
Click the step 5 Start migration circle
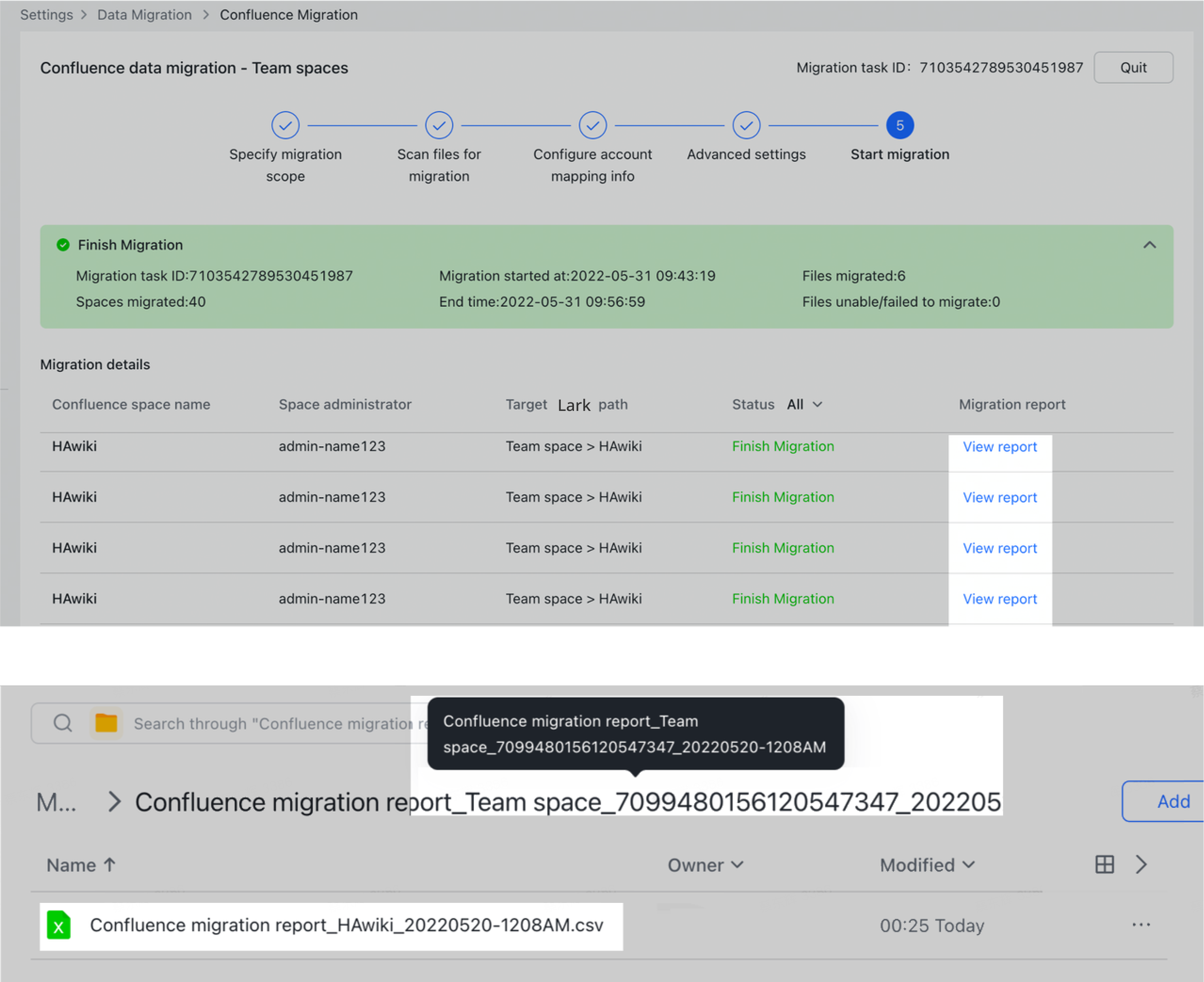(900, 125)
